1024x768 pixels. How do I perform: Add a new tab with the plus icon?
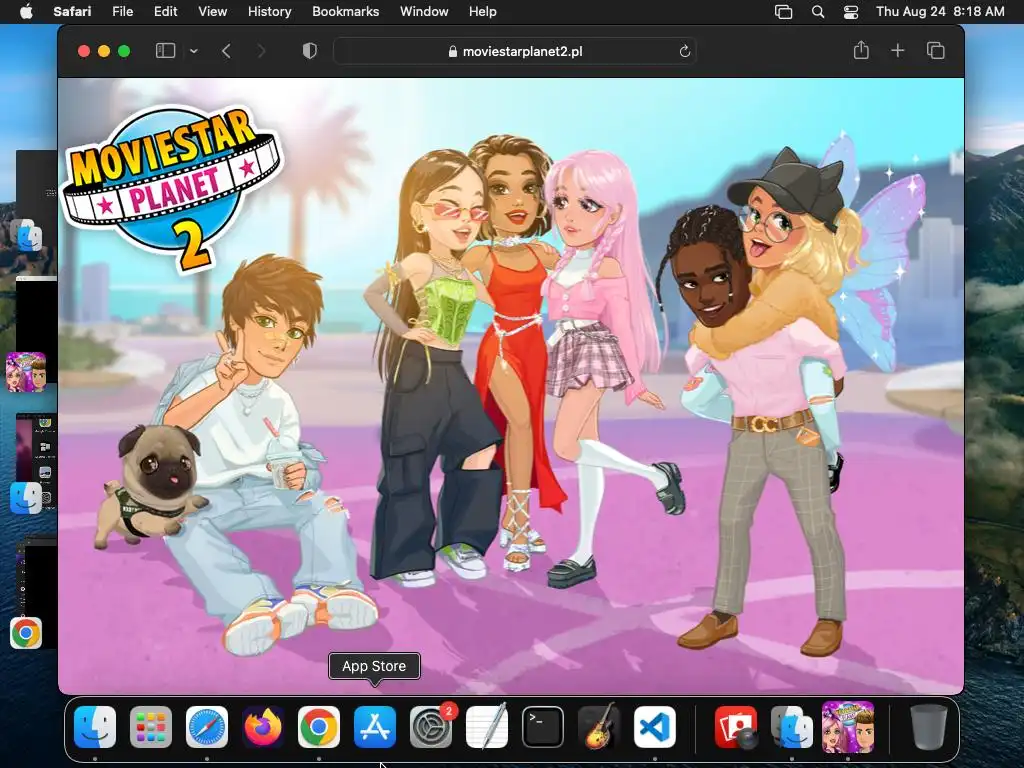tap(898, 50)
